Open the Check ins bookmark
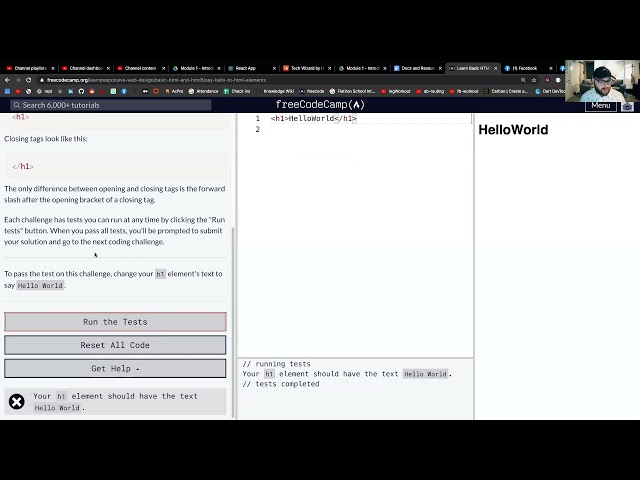Image resolution: width=640 pixels, height=480 pixels. click(237, 91)
